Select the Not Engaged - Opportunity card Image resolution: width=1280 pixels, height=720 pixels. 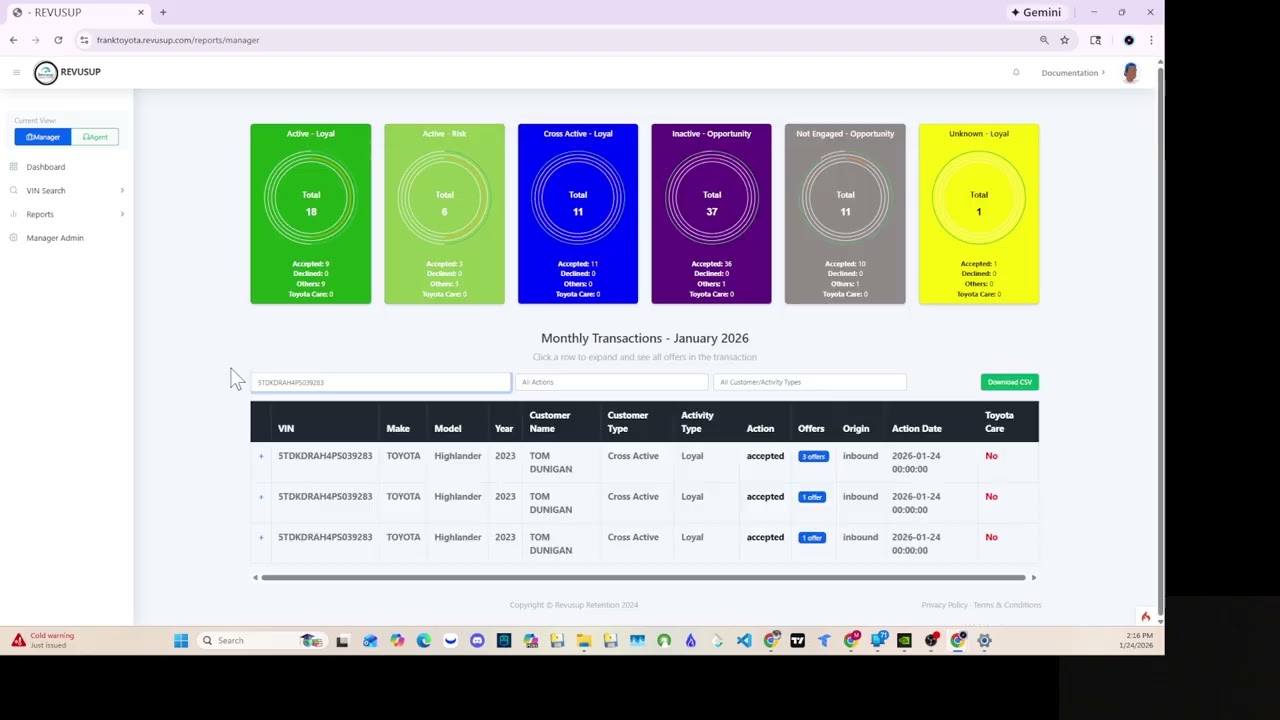coord(845,213)
